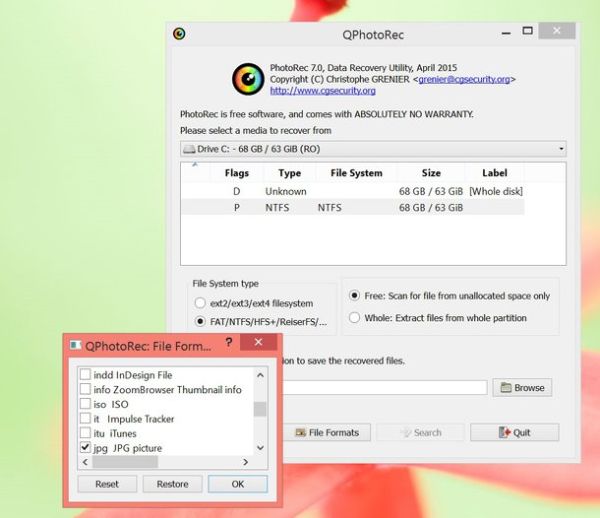
Task: Click the File Formats dialog title icon
Action: [76, 345]
